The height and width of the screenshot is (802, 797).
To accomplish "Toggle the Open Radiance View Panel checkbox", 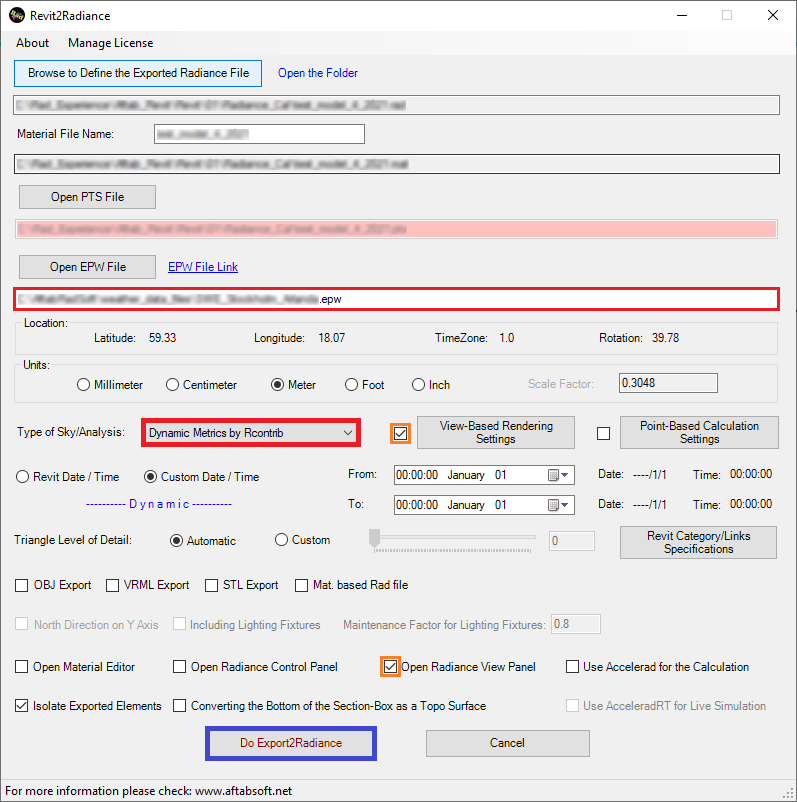I will point(390,667).
